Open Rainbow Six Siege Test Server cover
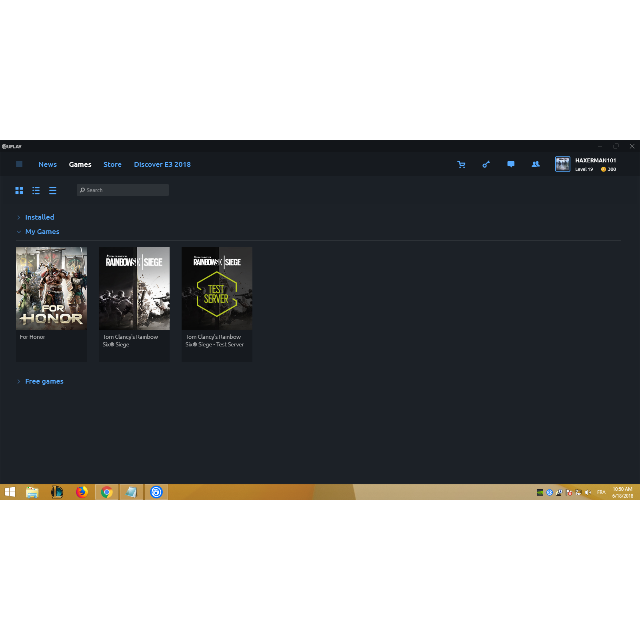640x640 pixels. click(x=217, y=288)
